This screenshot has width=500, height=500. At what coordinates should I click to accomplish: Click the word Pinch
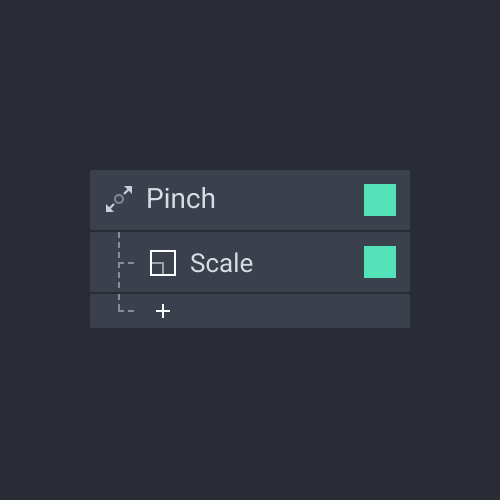click(181, 198)
